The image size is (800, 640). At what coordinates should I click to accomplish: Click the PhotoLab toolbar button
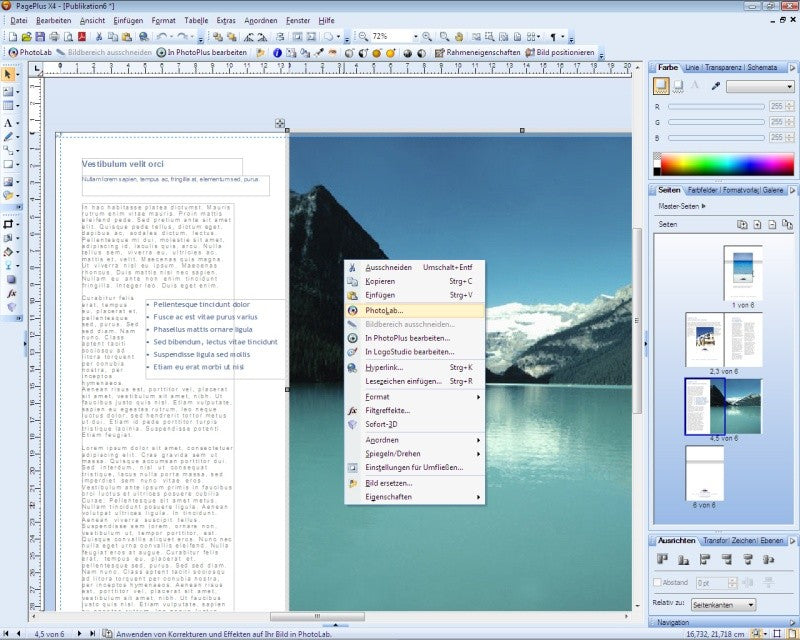pos(30,53)
